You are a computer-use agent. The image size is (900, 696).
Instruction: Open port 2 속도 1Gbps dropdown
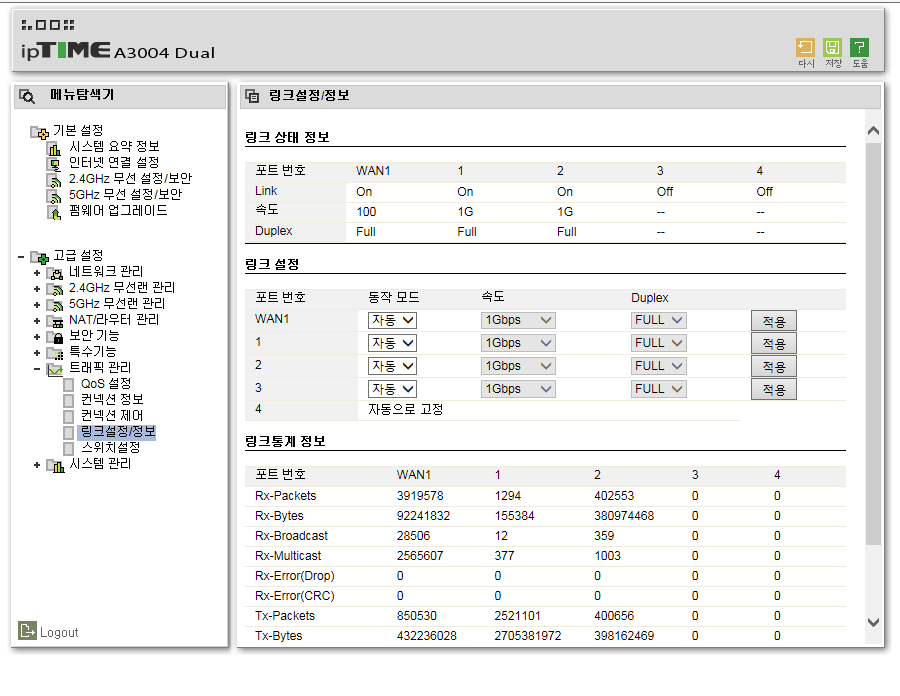click(x=518, y=366)
